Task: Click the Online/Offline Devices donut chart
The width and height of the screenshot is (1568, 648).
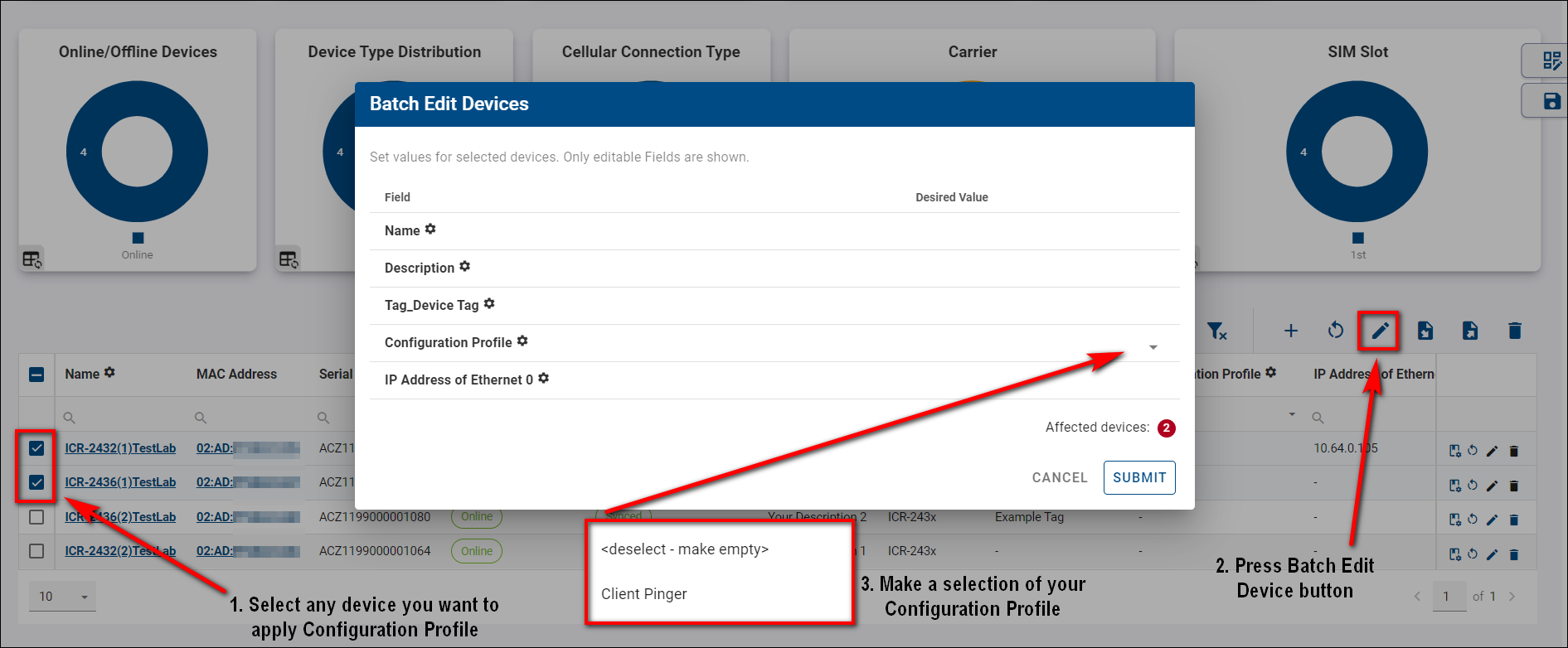Action: click(137, 152)
